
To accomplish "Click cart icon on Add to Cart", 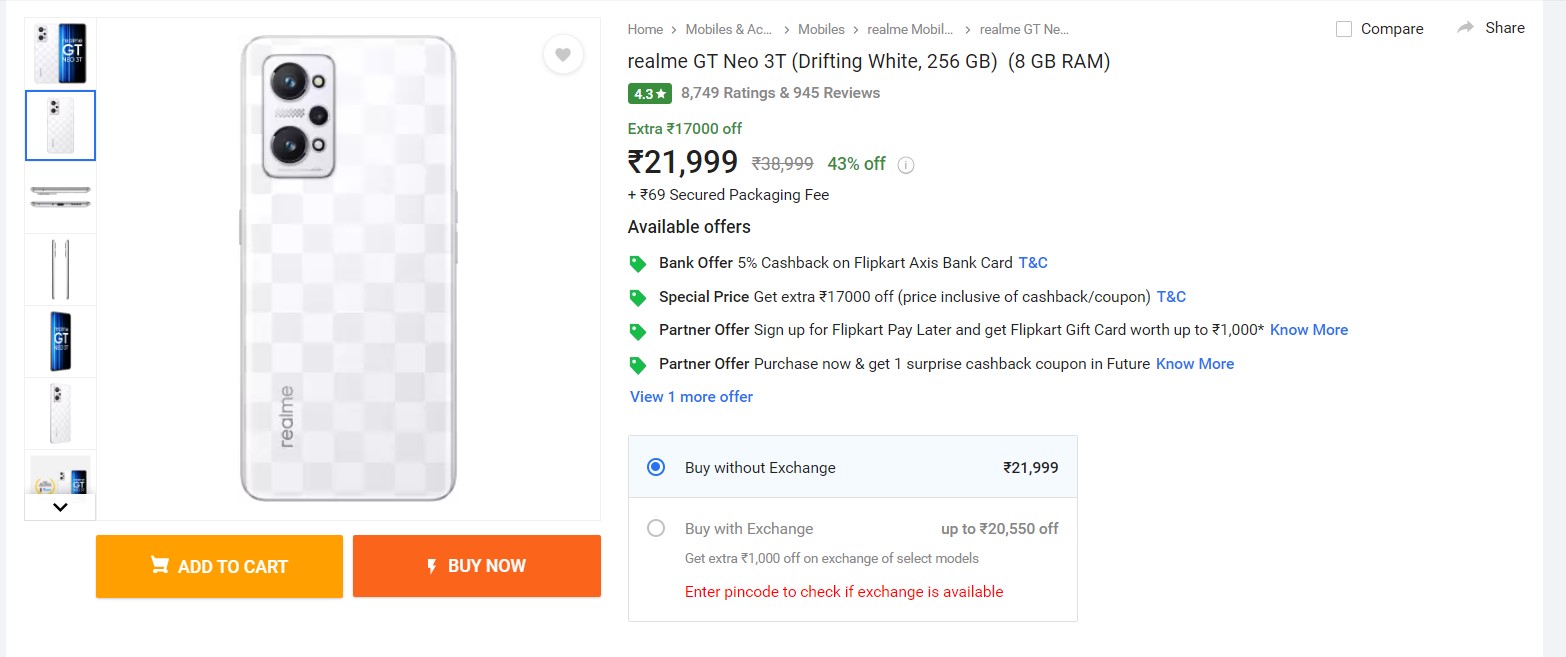I will pos(159,565).
